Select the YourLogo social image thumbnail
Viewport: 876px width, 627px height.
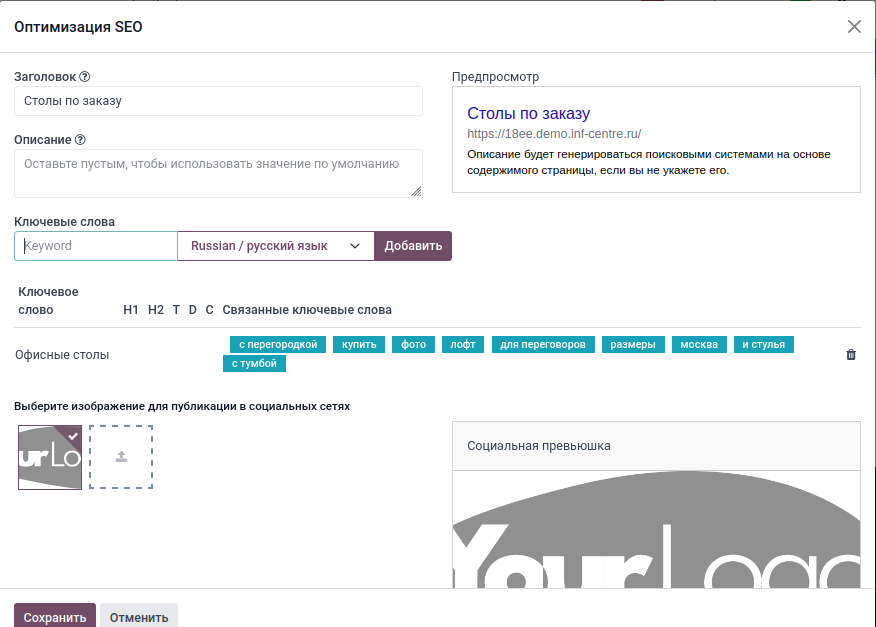50,457
